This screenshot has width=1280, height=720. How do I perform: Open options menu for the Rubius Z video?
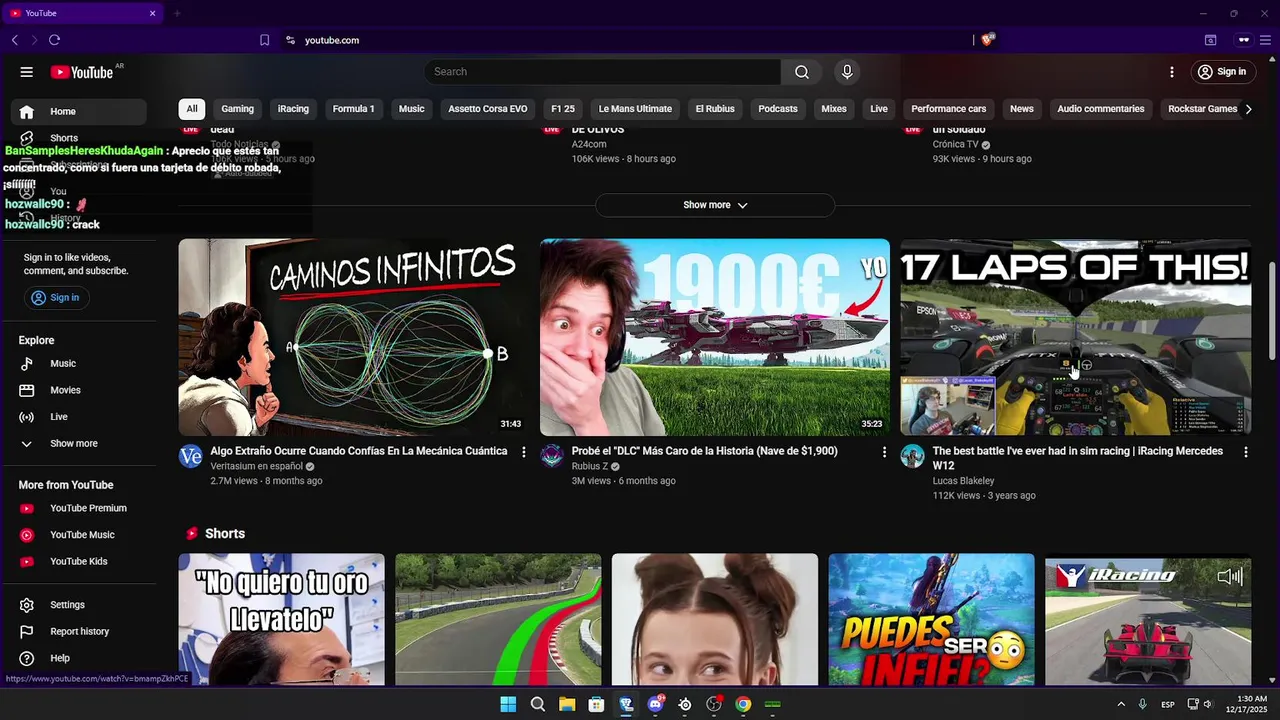[884, 452]
